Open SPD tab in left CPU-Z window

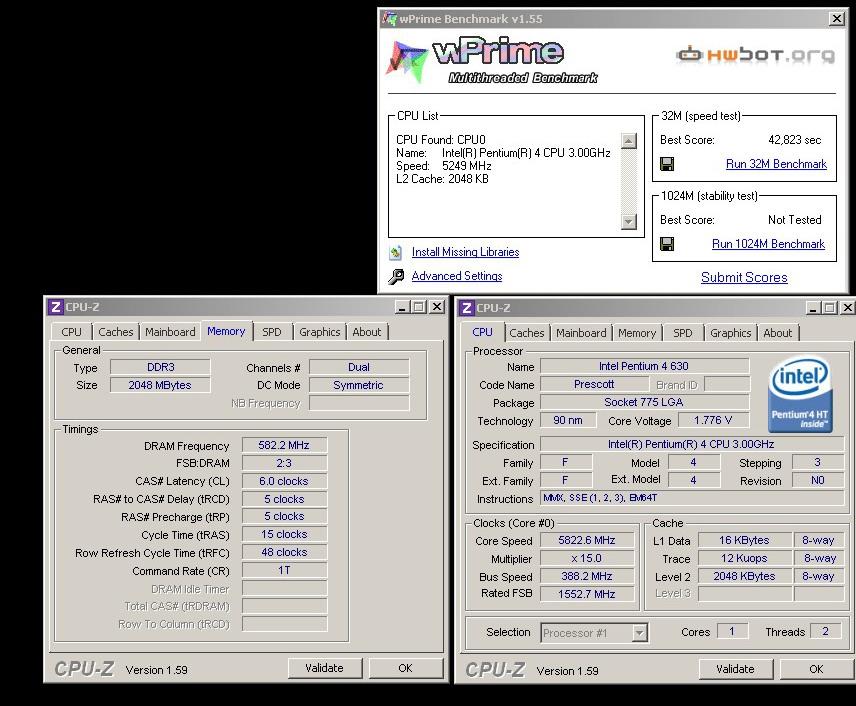[272, 332]
